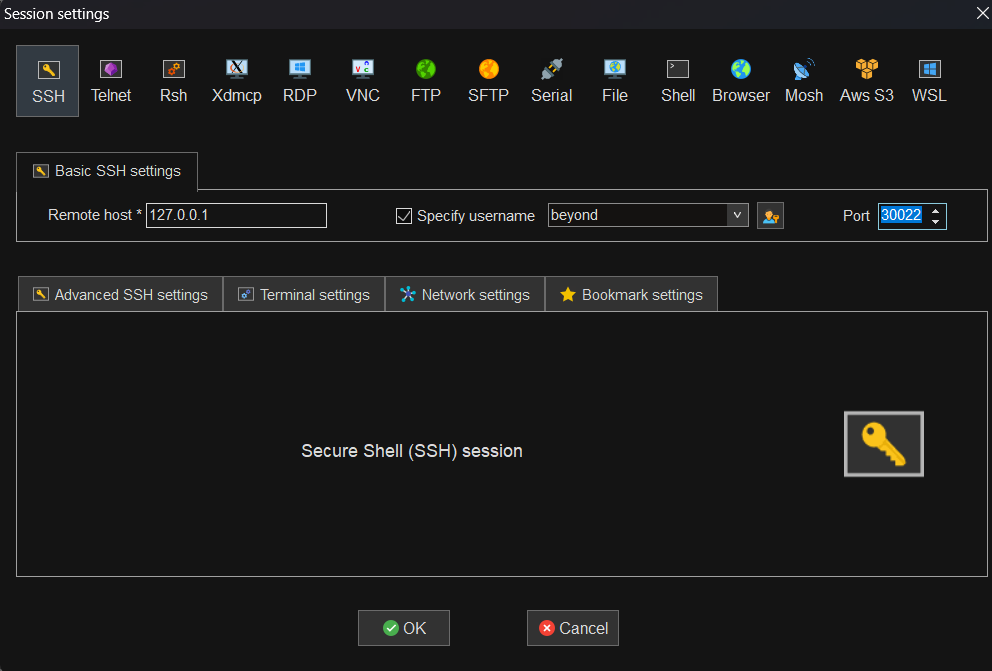Switch to Advanced SSH settings tab

[x=120, y=295]
